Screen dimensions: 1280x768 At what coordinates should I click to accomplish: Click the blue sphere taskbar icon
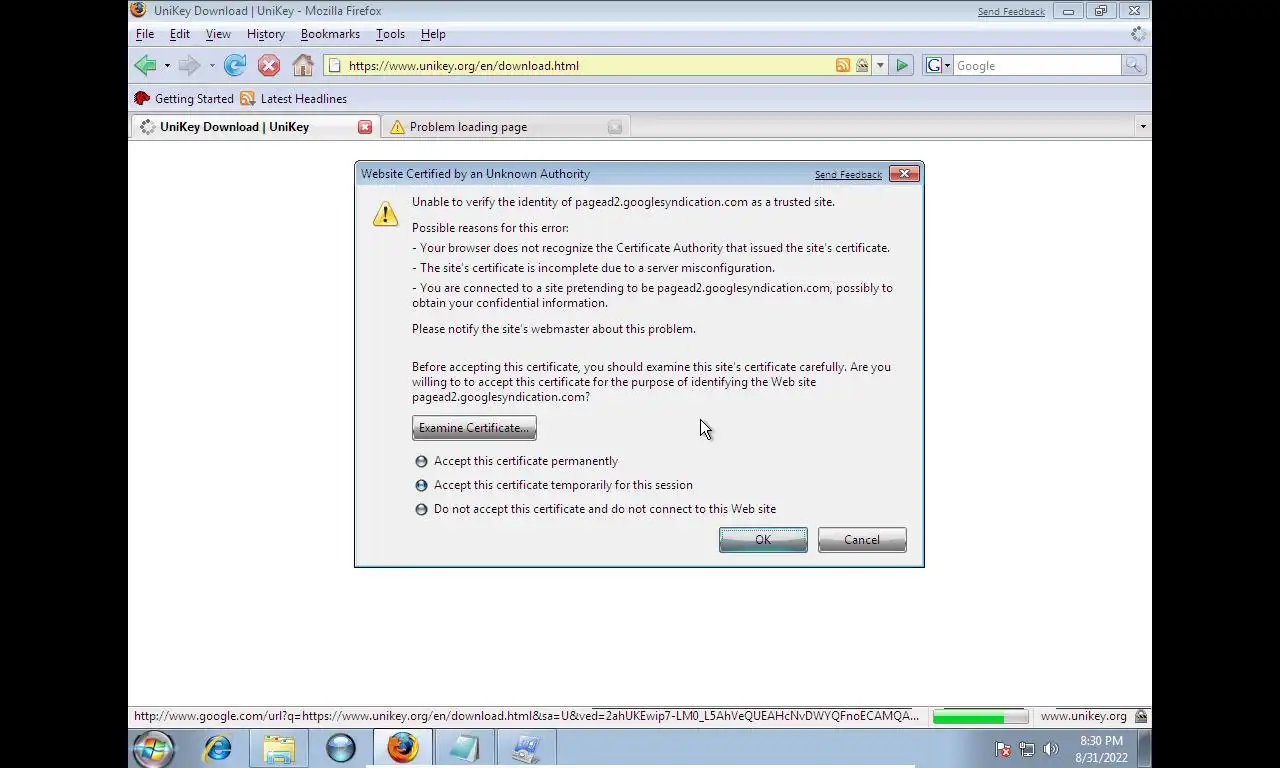[x=341, y=748]
